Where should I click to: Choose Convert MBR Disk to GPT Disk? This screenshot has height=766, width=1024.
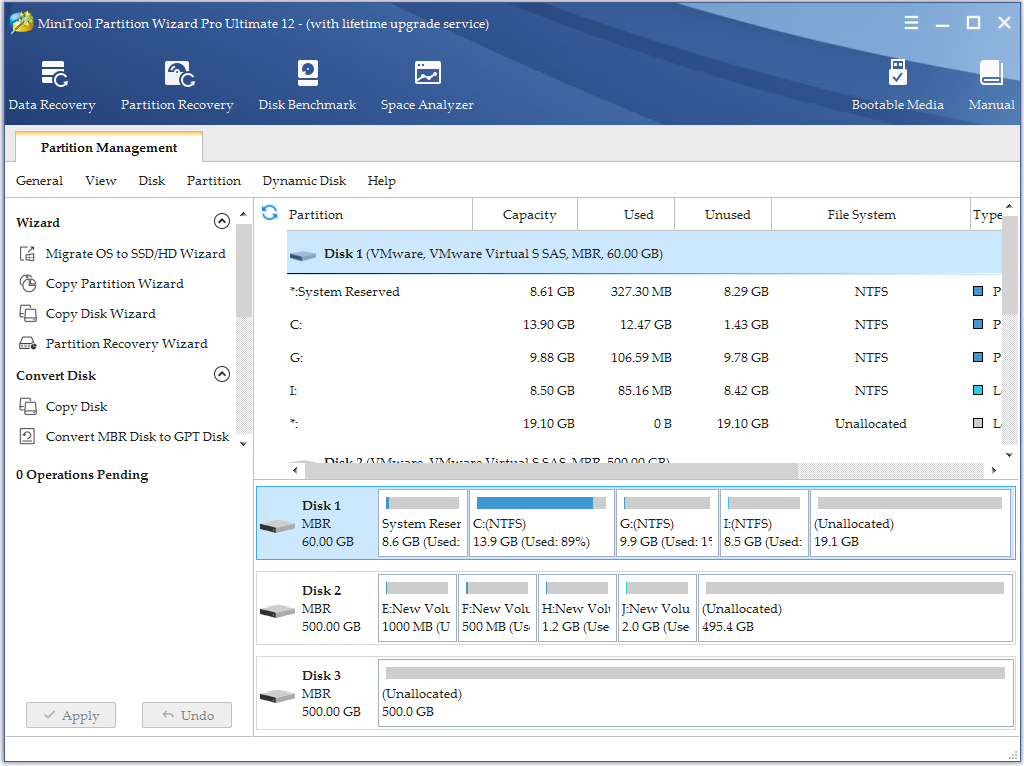[137, 436]
